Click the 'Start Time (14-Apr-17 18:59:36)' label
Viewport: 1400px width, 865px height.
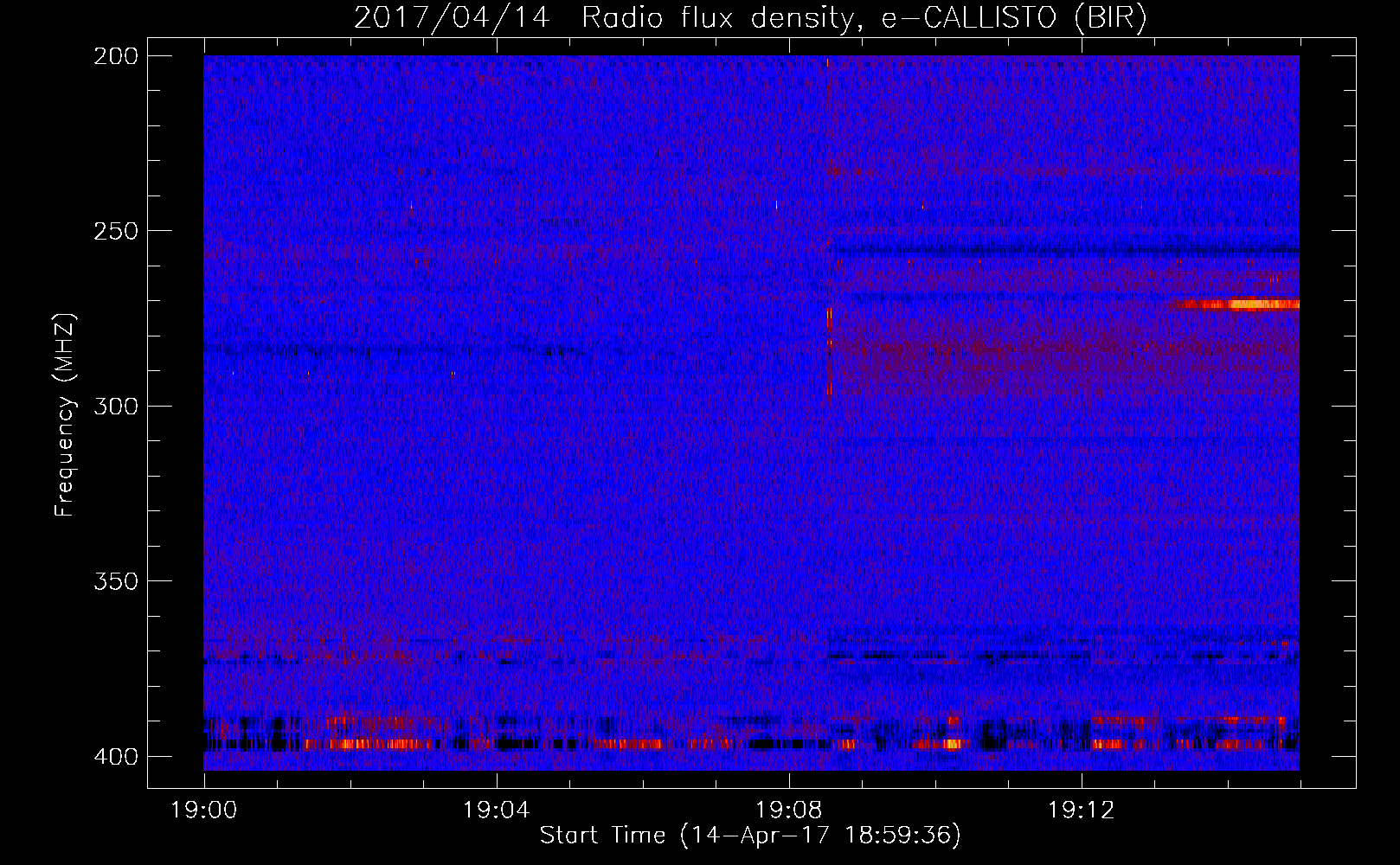pyautogui.click(x=750, y=836)
